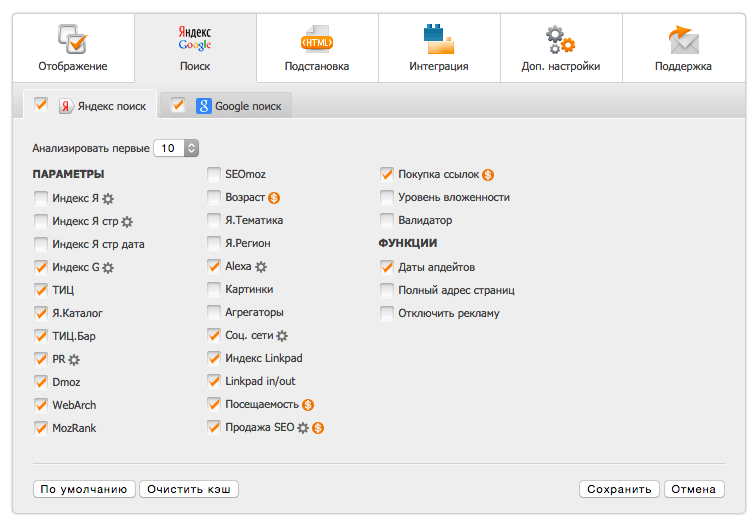This screenshot has height=524, width=753.
Task: Click the Сохранить button
Action: coord(619,489)
